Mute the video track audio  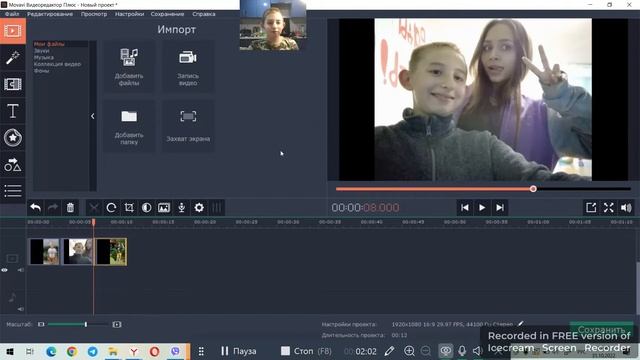click(x=20, y=270)
